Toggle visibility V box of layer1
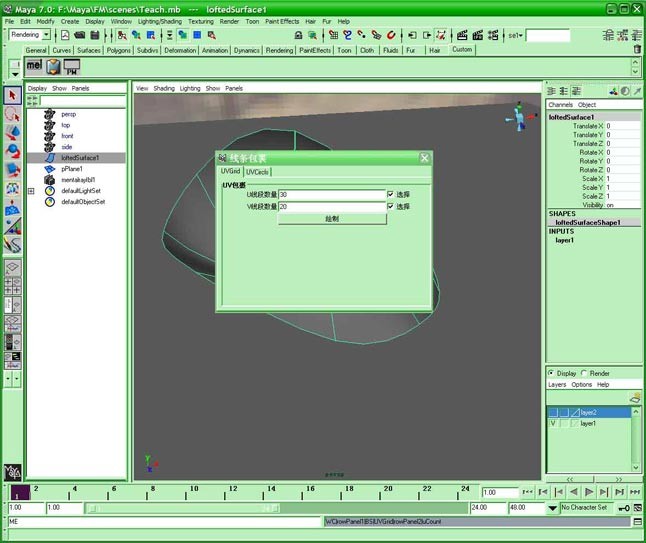The width and height of the screenshot is (646, 543). pyautogui.click(x=553, y=424)
